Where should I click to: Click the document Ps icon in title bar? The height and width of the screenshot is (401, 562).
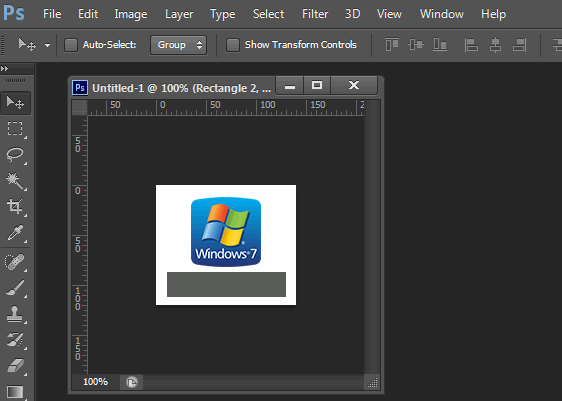click(x=80, y=87)
